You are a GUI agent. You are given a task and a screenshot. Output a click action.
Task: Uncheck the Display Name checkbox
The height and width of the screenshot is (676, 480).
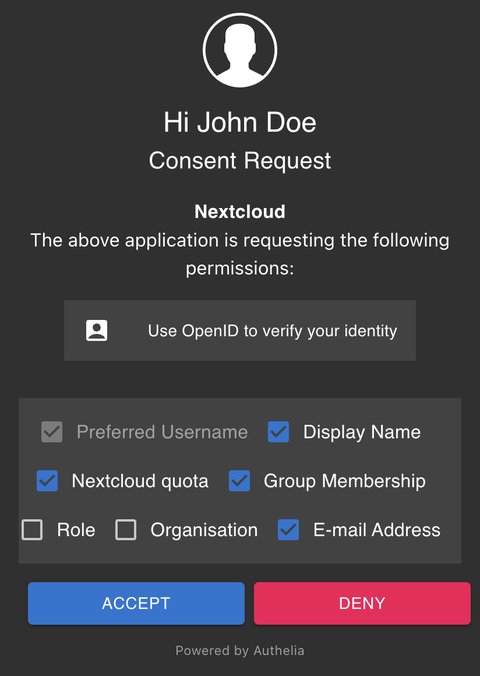tap(278, 432)
